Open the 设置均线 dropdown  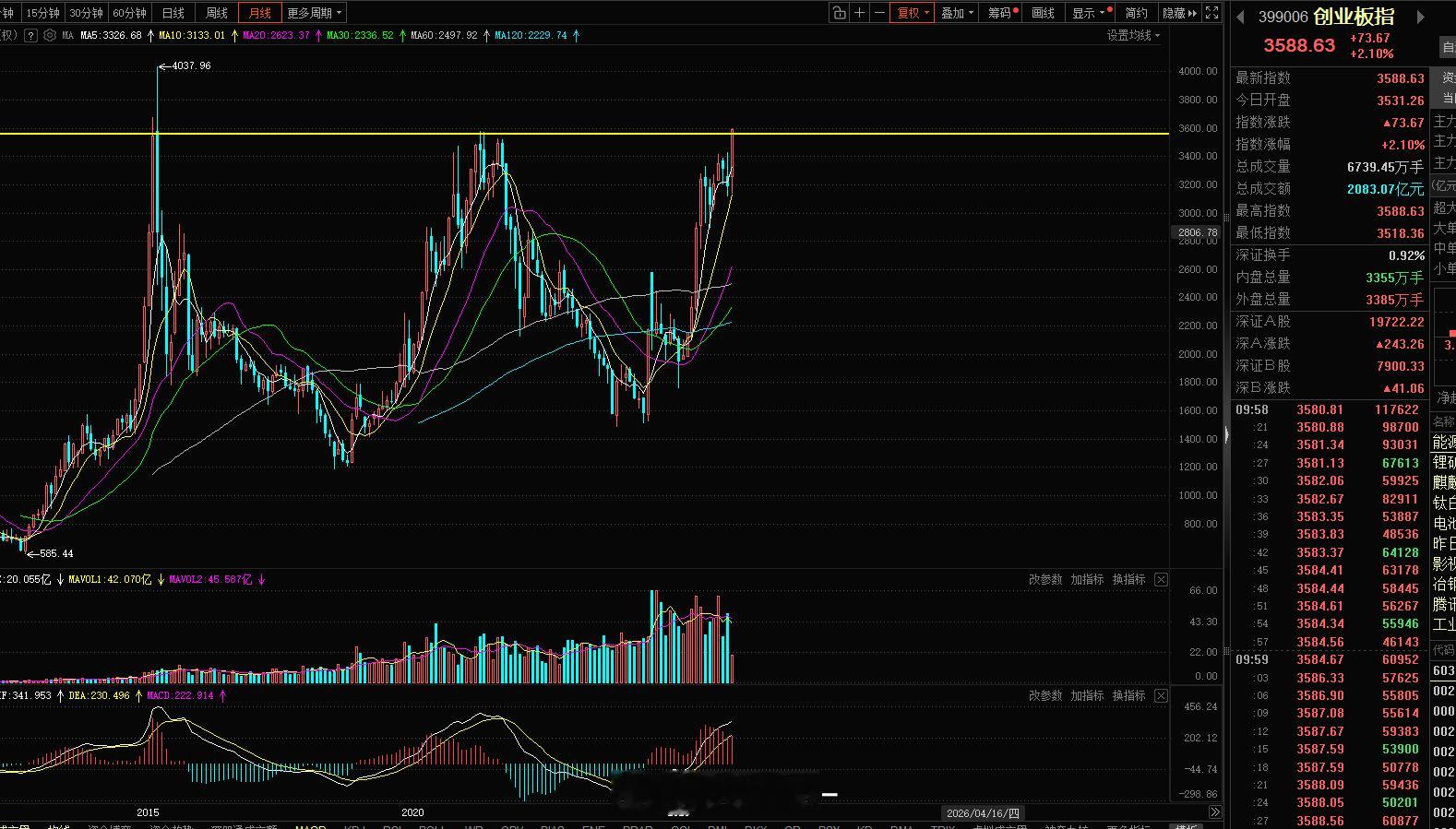[x=1133, y=35]
